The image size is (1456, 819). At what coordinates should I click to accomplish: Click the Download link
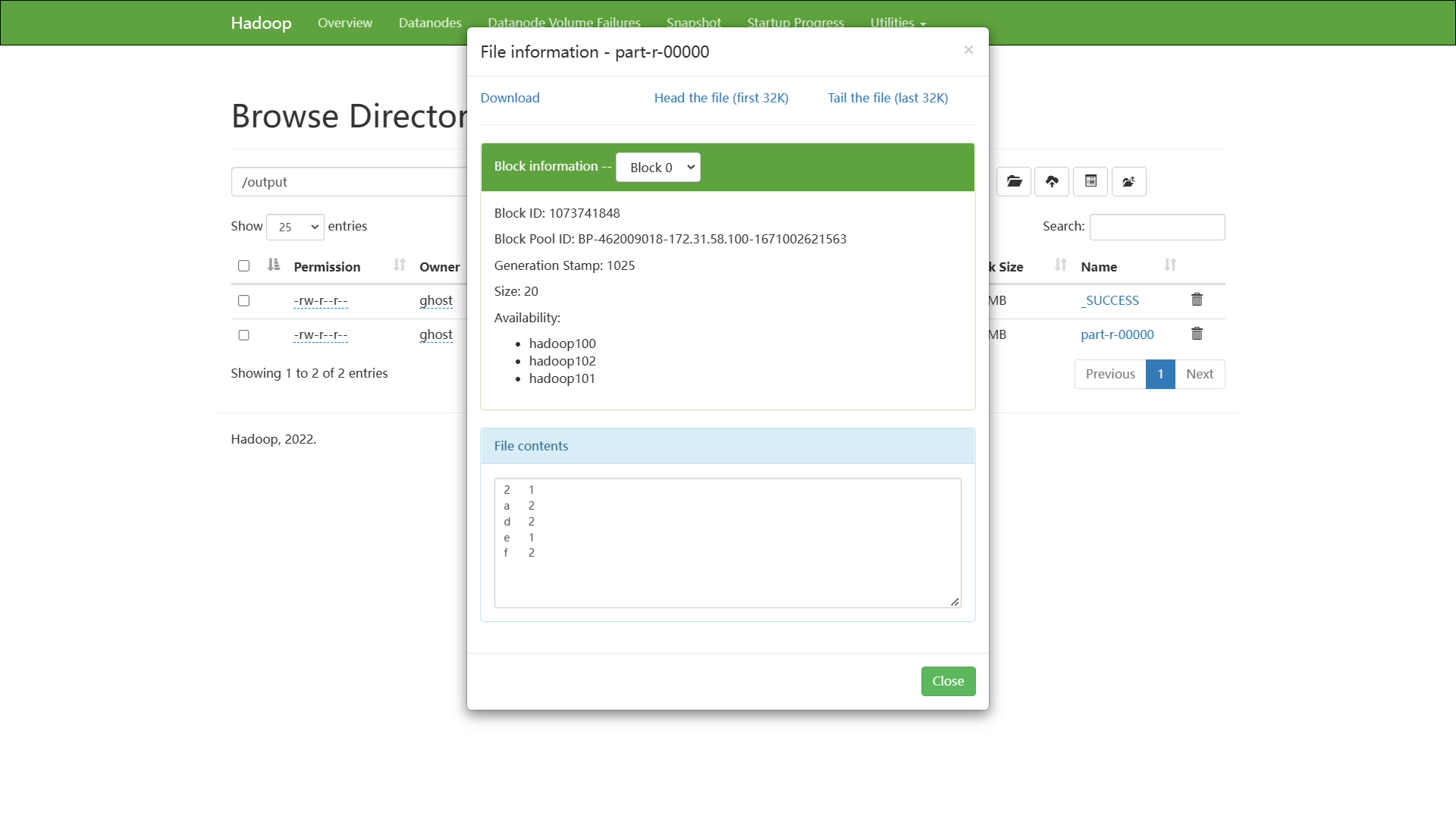coord(510,98)
